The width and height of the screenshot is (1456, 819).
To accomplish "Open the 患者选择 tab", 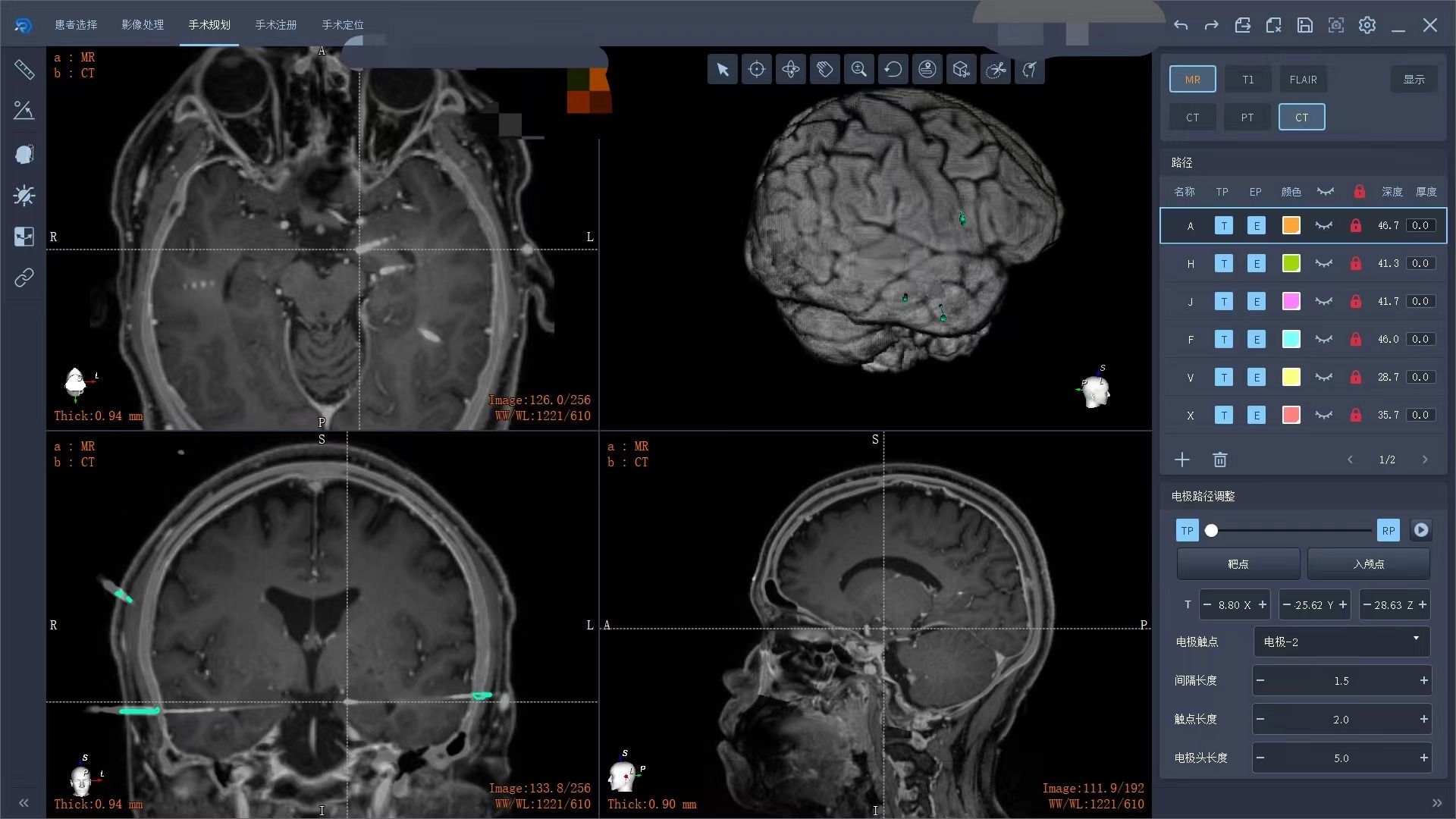I will click(x=76, y=25).
